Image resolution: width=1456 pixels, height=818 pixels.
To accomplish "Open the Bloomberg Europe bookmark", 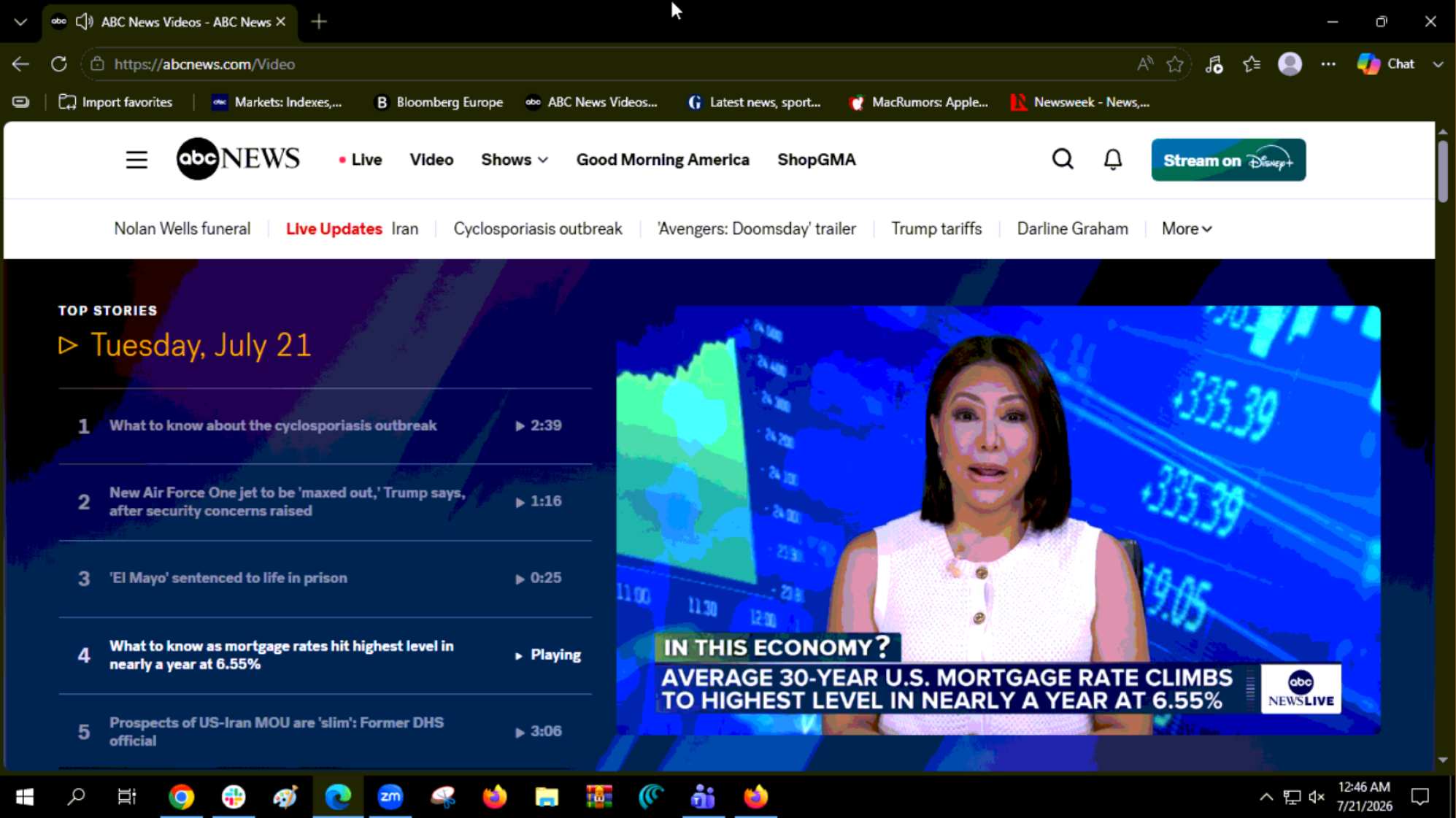I will 438,102.
